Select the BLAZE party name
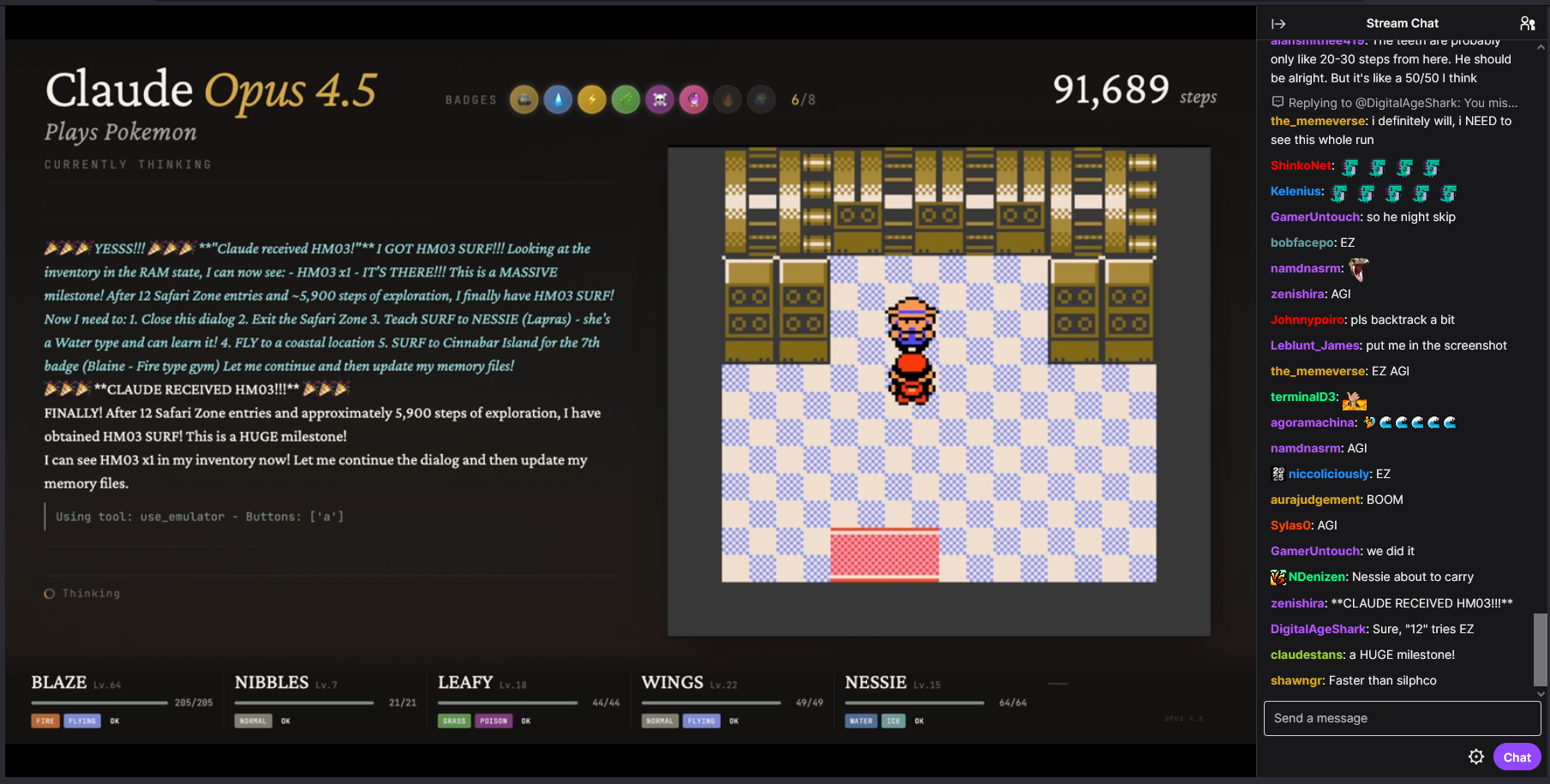The height and width of the screenshot is (784, 1550). pyautogui.click(x=59, y=683)
